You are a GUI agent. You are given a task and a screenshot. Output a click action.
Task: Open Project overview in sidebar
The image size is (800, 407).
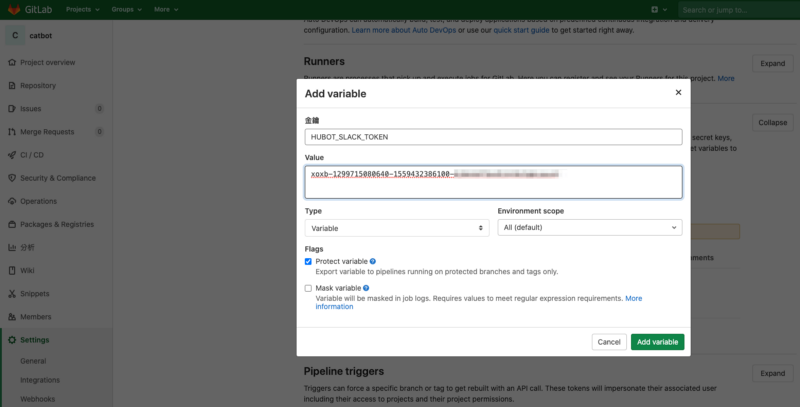47,62
